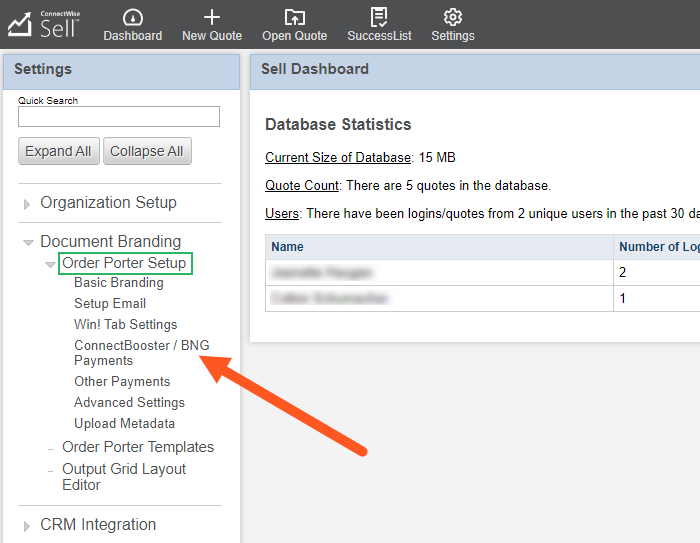The width and height of the screenshot is (700, 543).
Task: Open the Dashboard gauge icon
Action: [x=133, y=17]
